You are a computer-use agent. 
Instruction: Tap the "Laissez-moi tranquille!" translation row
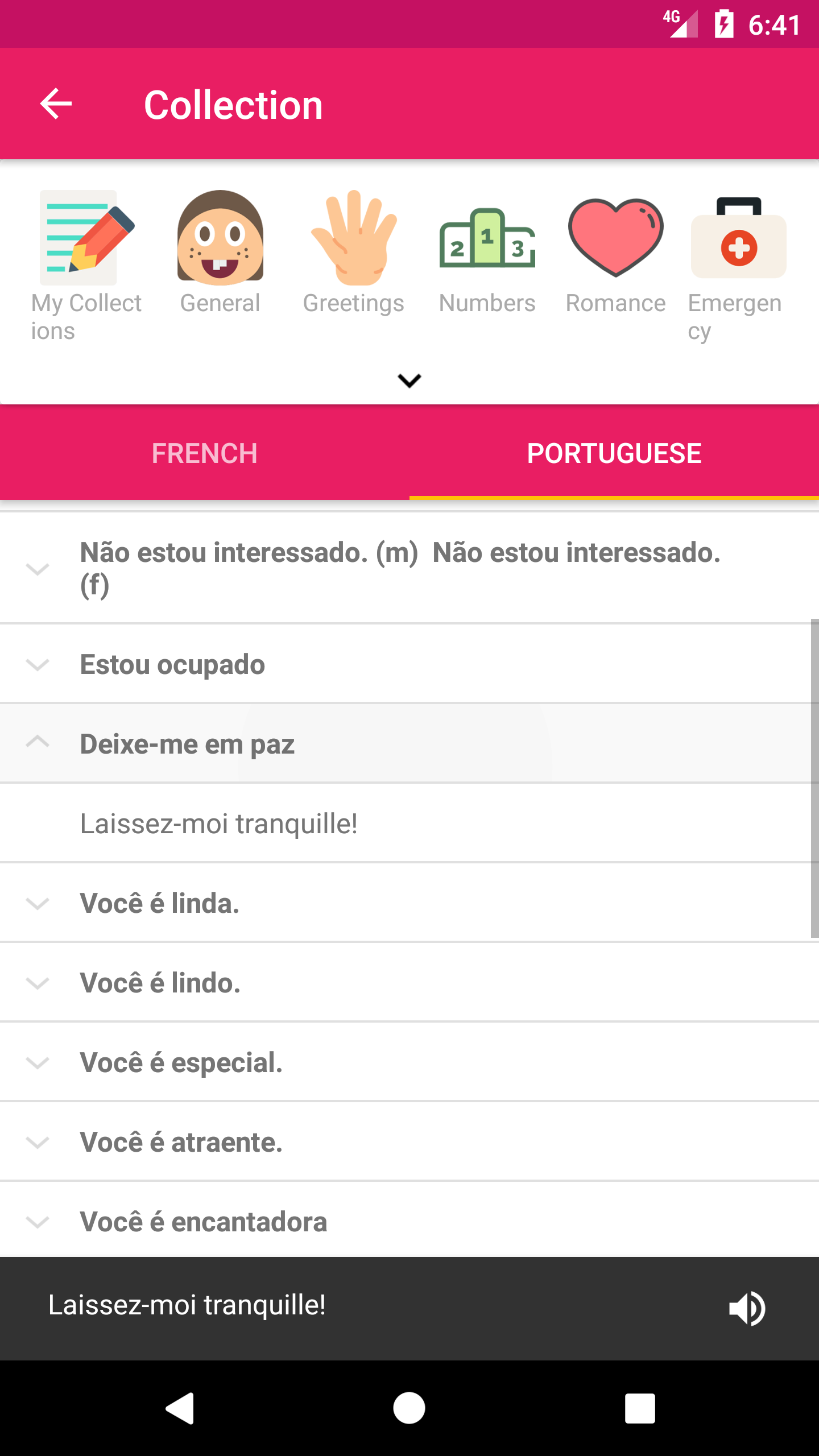coord(219,824)
